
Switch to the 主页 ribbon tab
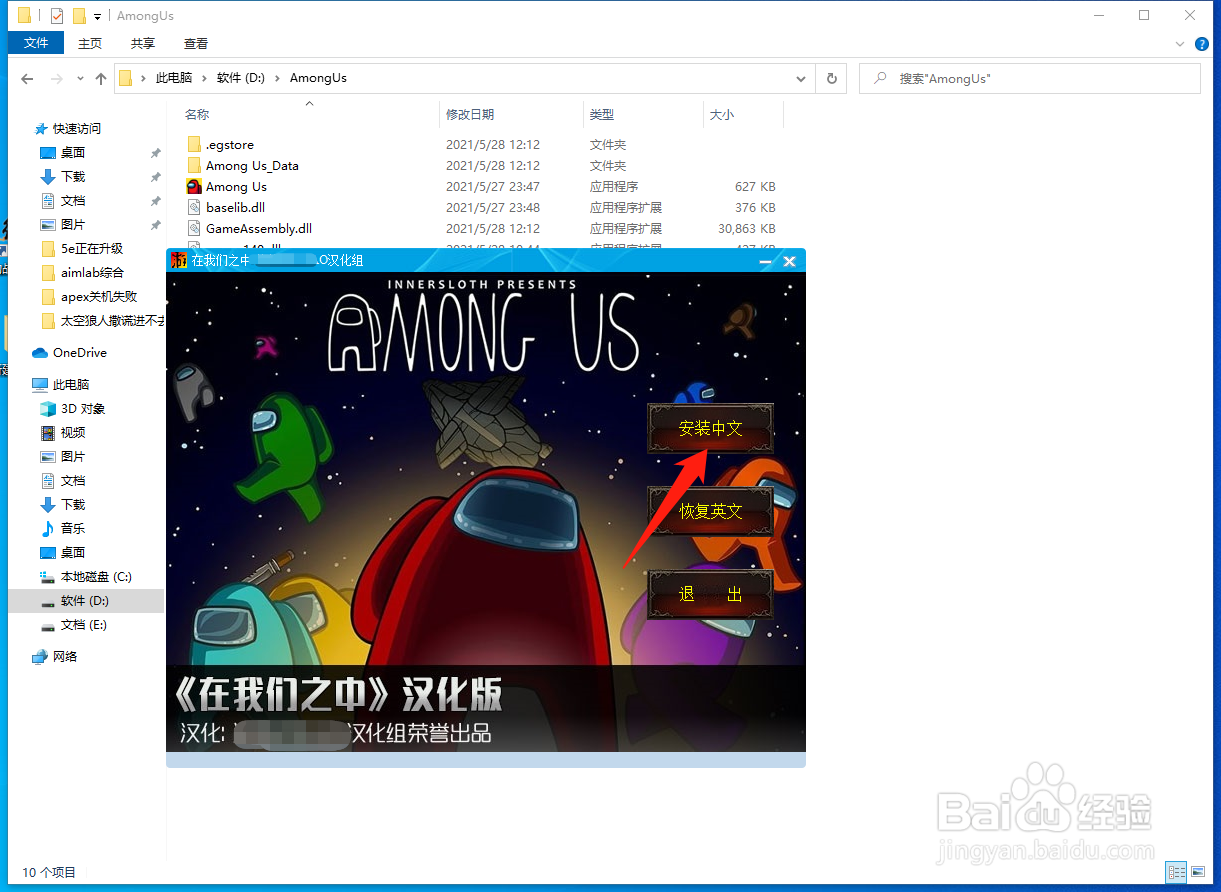click(89, 43)
